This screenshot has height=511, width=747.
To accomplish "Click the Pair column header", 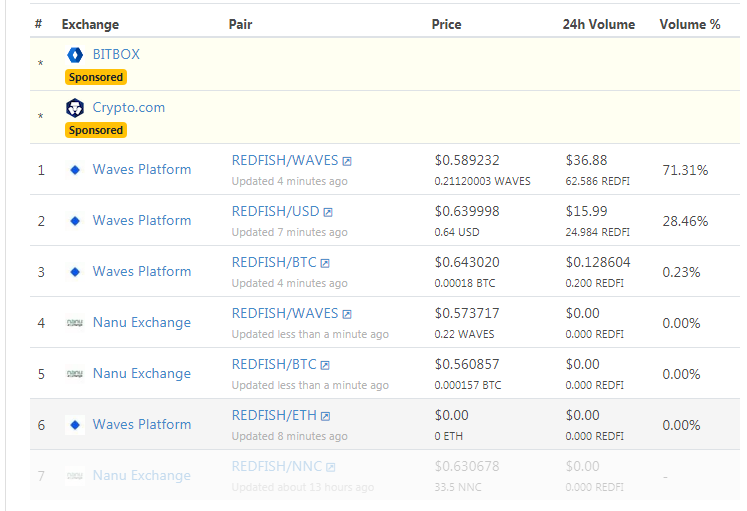I will click(x=240, y=24).
